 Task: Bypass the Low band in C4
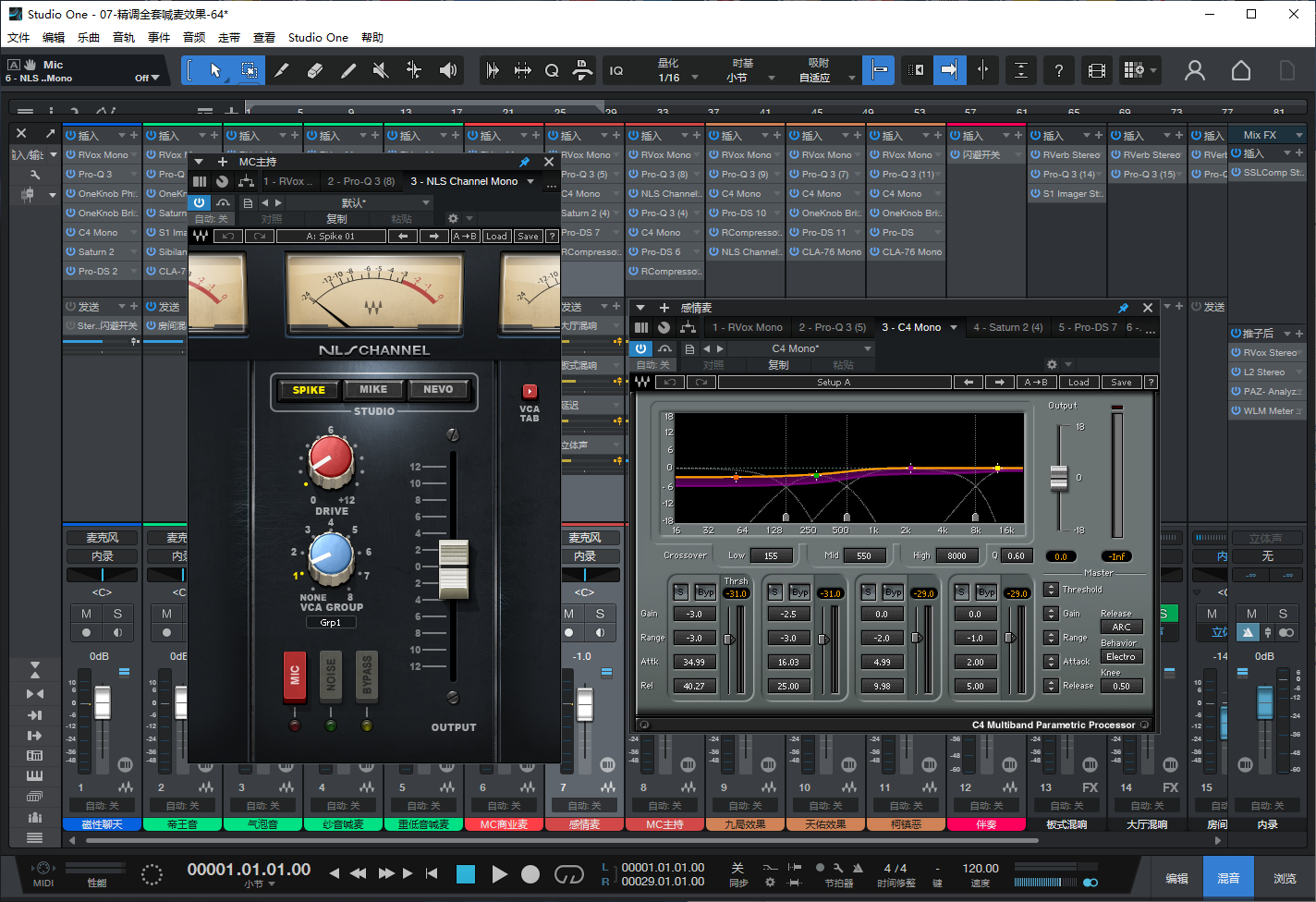click(705, 592)
